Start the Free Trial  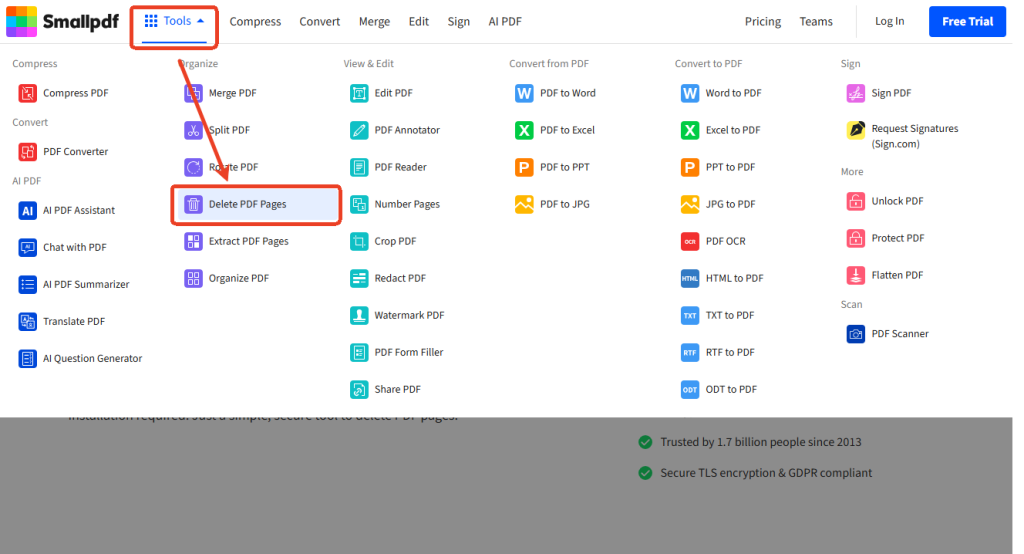pos(967,22)
